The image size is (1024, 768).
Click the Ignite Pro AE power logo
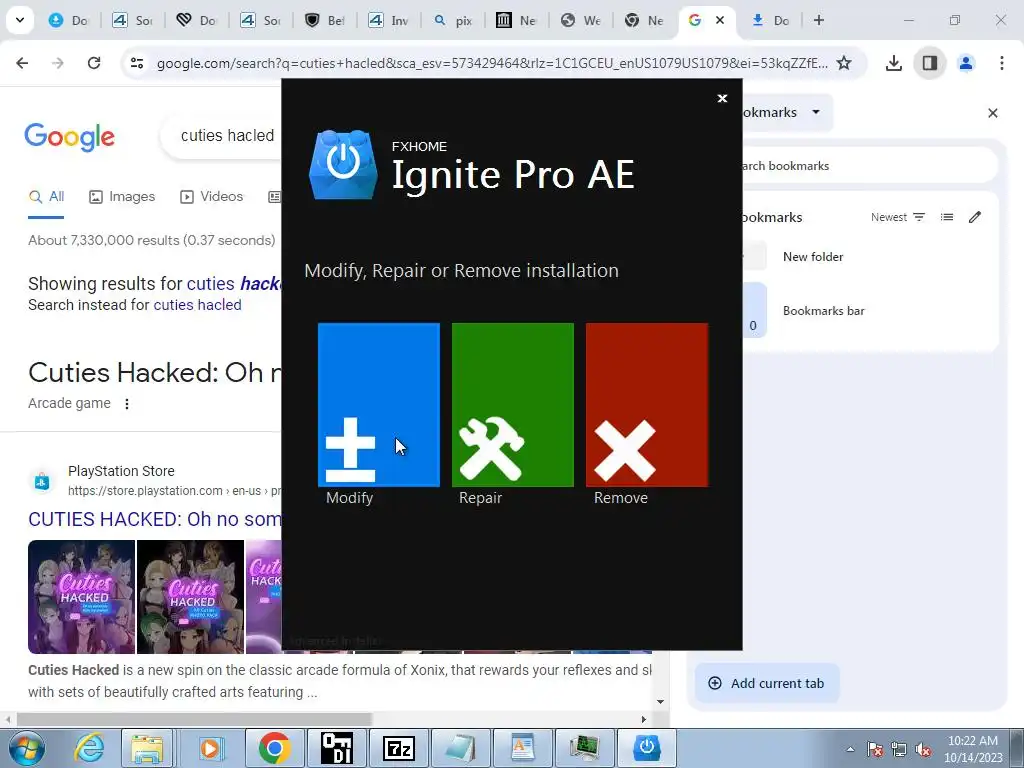[x=343, y=164]
